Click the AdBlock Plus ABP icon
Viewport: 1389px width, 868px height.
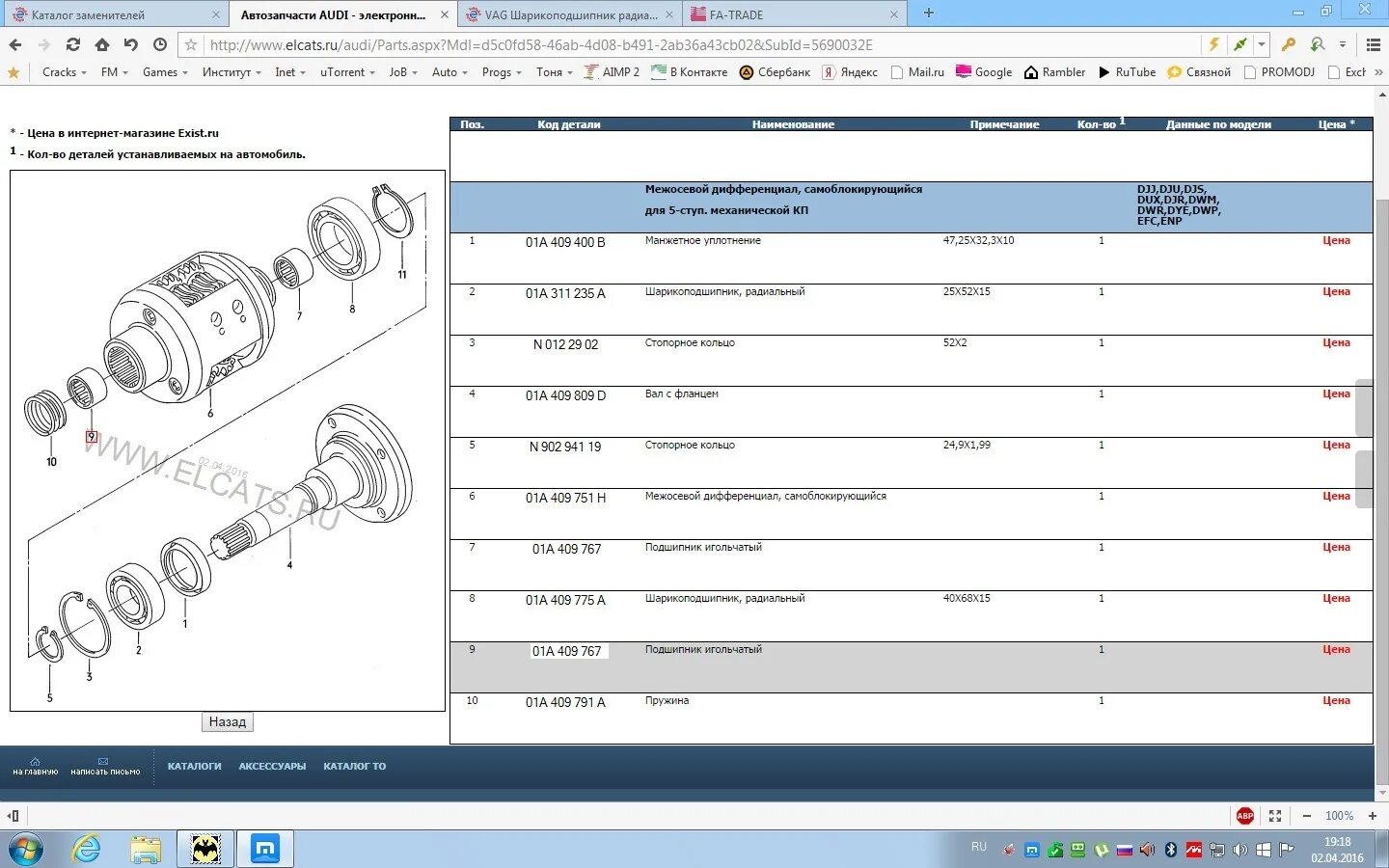point(1245,816)
